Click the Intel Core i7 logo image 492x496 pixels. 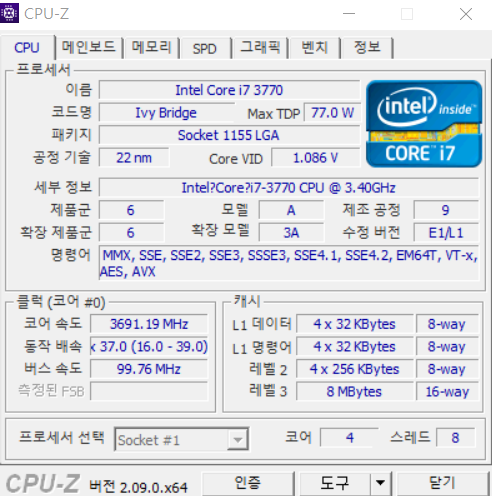point(424,124)
